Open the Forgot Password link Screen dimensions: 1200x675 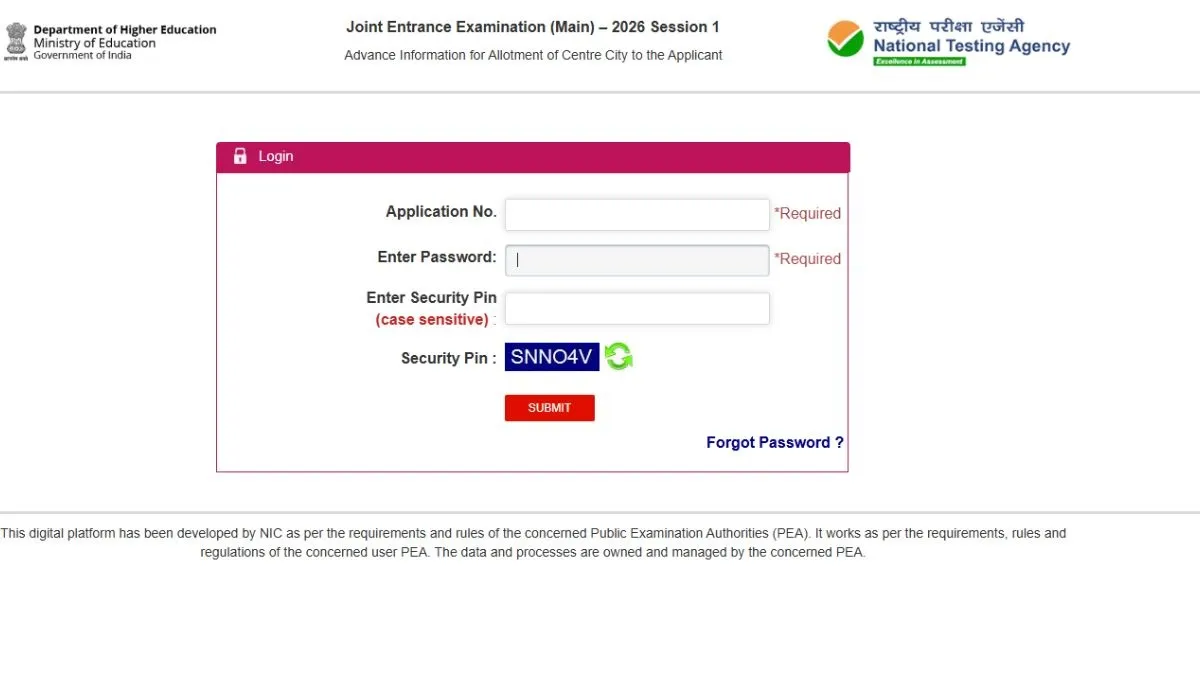[774, 442]
